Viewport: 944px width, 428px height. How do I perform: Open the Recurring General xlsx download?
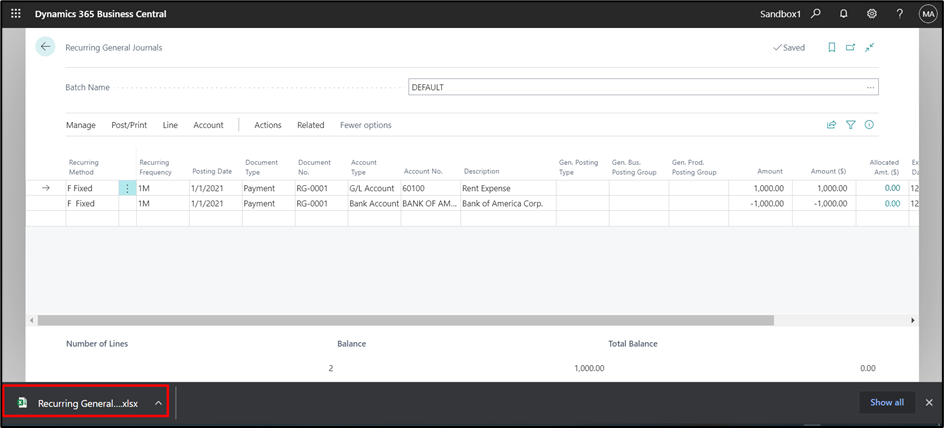tap(88, 403)
